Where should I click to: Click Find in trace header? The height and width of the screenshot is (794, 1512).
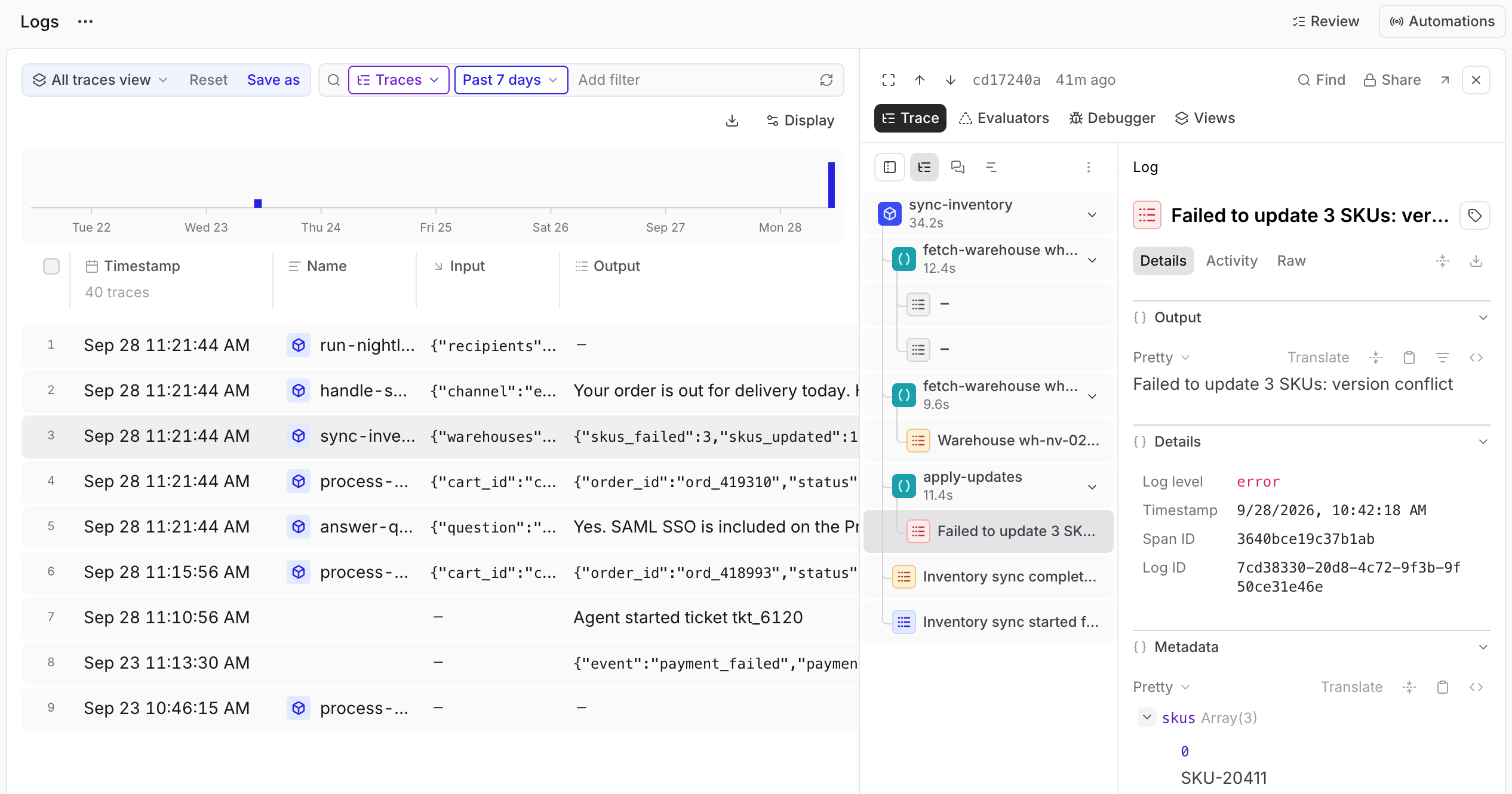pyautogui.click(x=1322, y=80)
